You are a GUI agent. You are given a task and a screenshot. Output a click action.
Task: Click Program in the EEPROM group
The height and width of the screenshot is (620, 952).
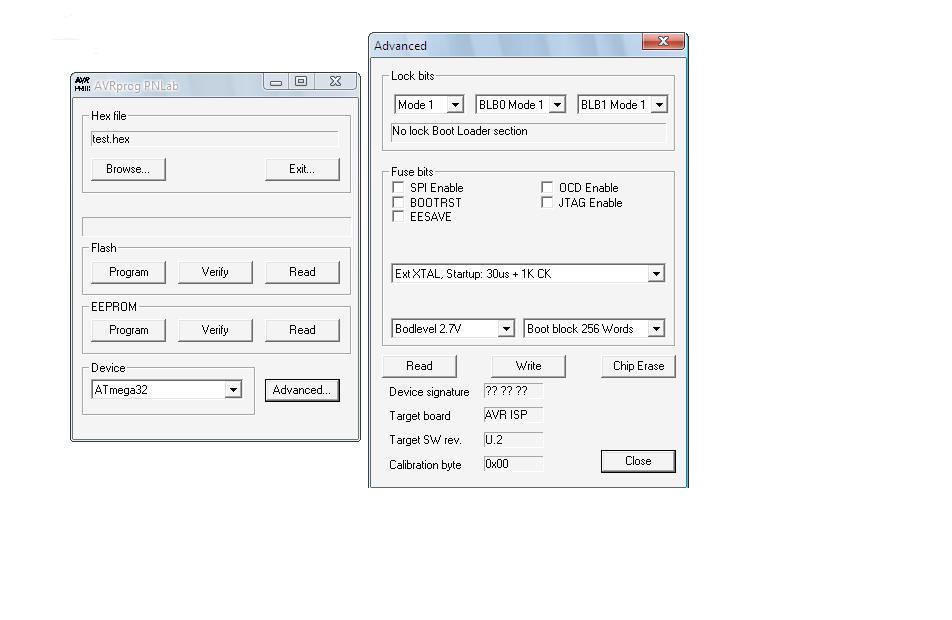(x=128, y=330)
